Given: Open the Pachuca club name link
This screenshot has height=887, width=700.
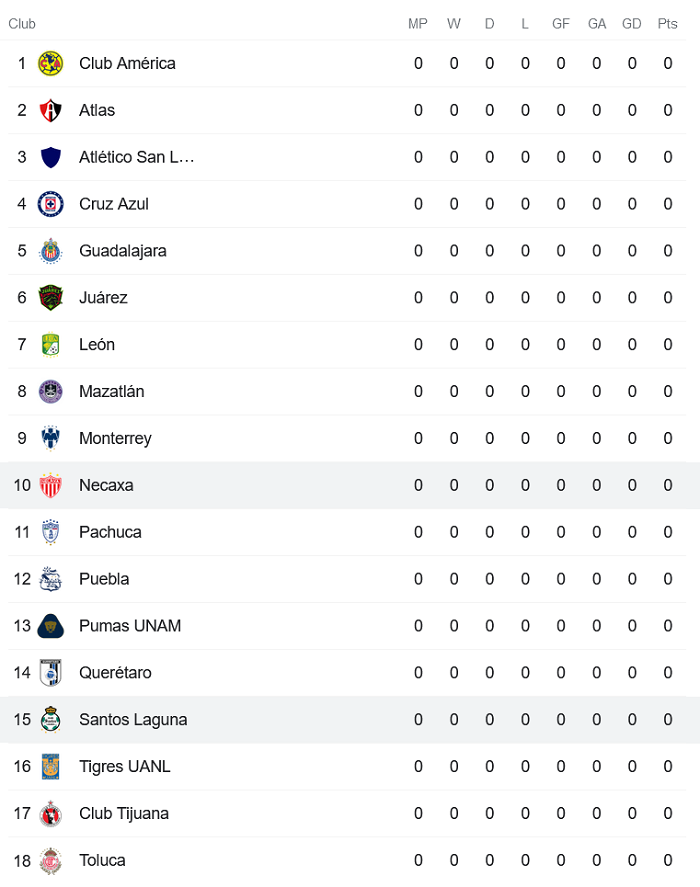Looking at the screenshot, I should [110, 532].
